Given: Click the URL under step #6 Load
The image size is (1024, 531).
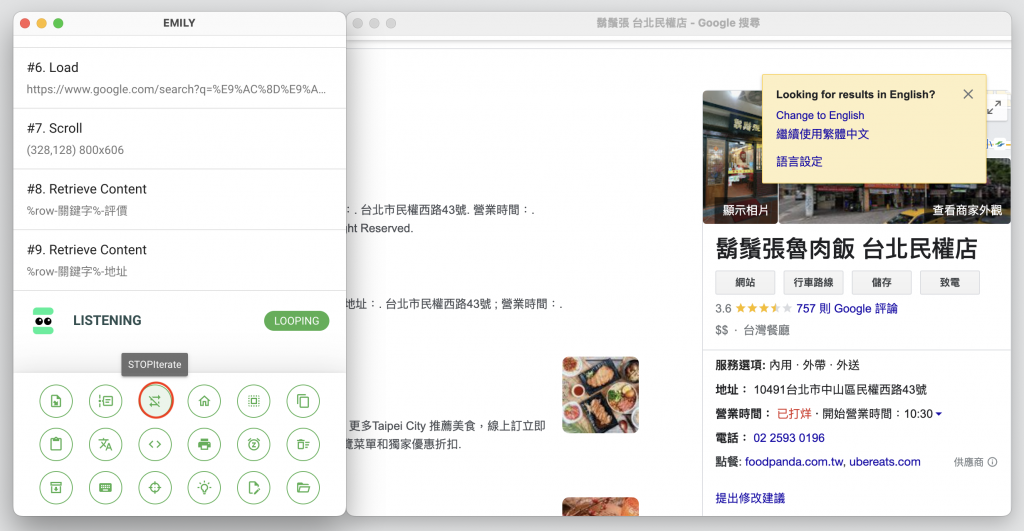Looking at the screenshot, I should click(x=176, y=89).
